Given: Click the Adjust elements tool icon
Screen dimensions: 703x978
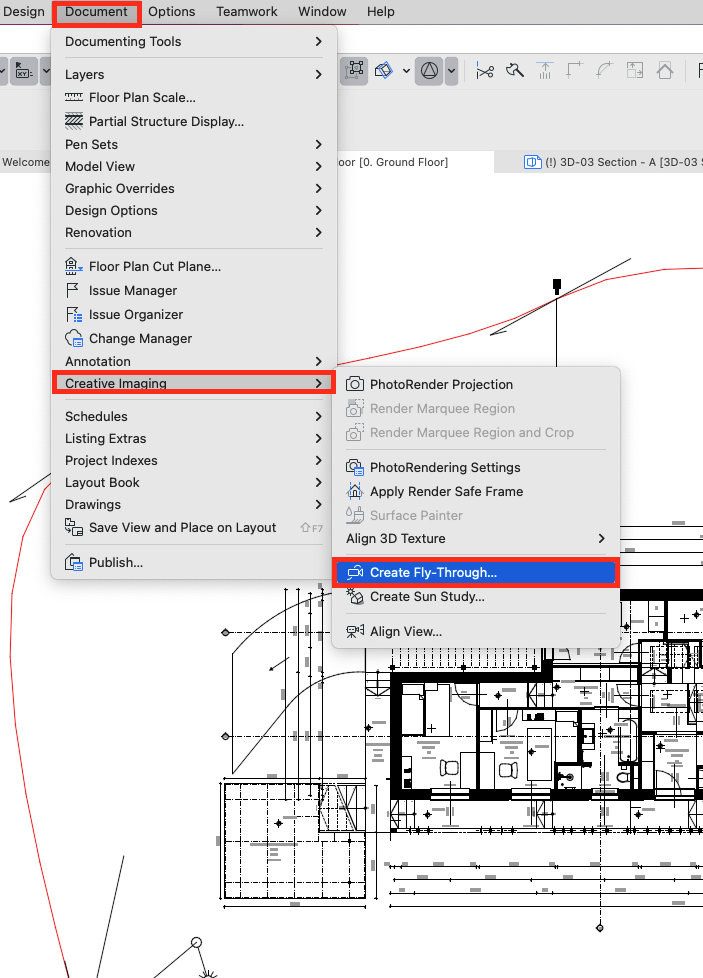Looking at the screenshot, I should 545,70.
